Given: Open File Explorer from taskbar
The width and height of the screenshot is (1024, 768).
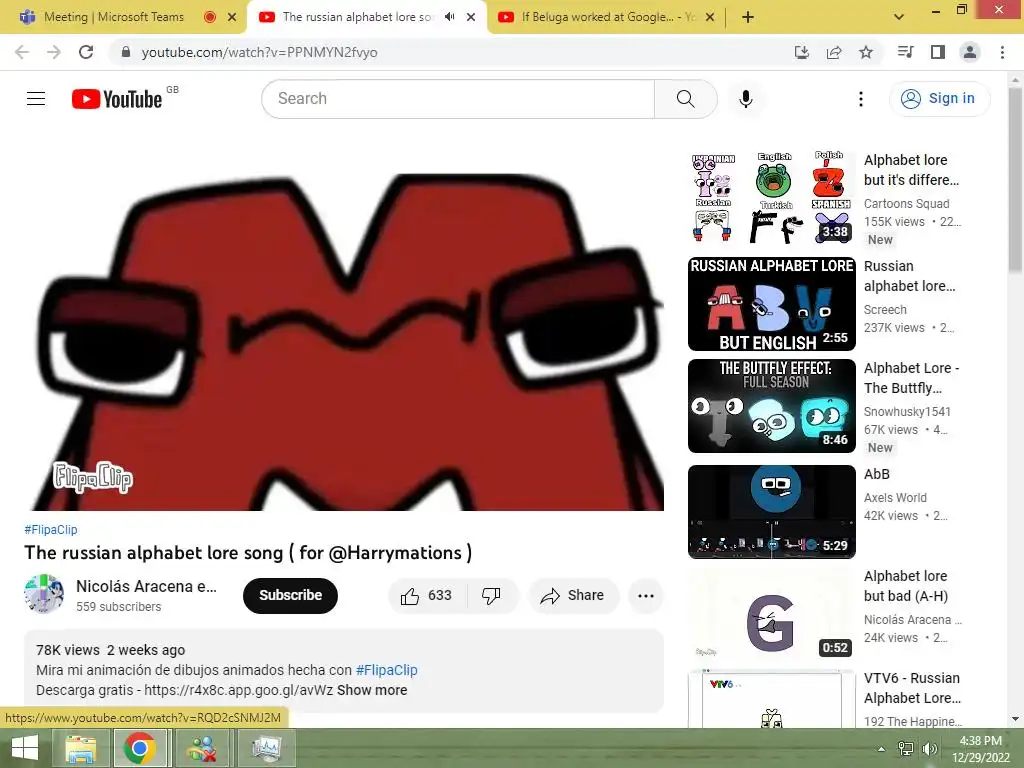Looking at the screenshot, I should coord(81,748).
